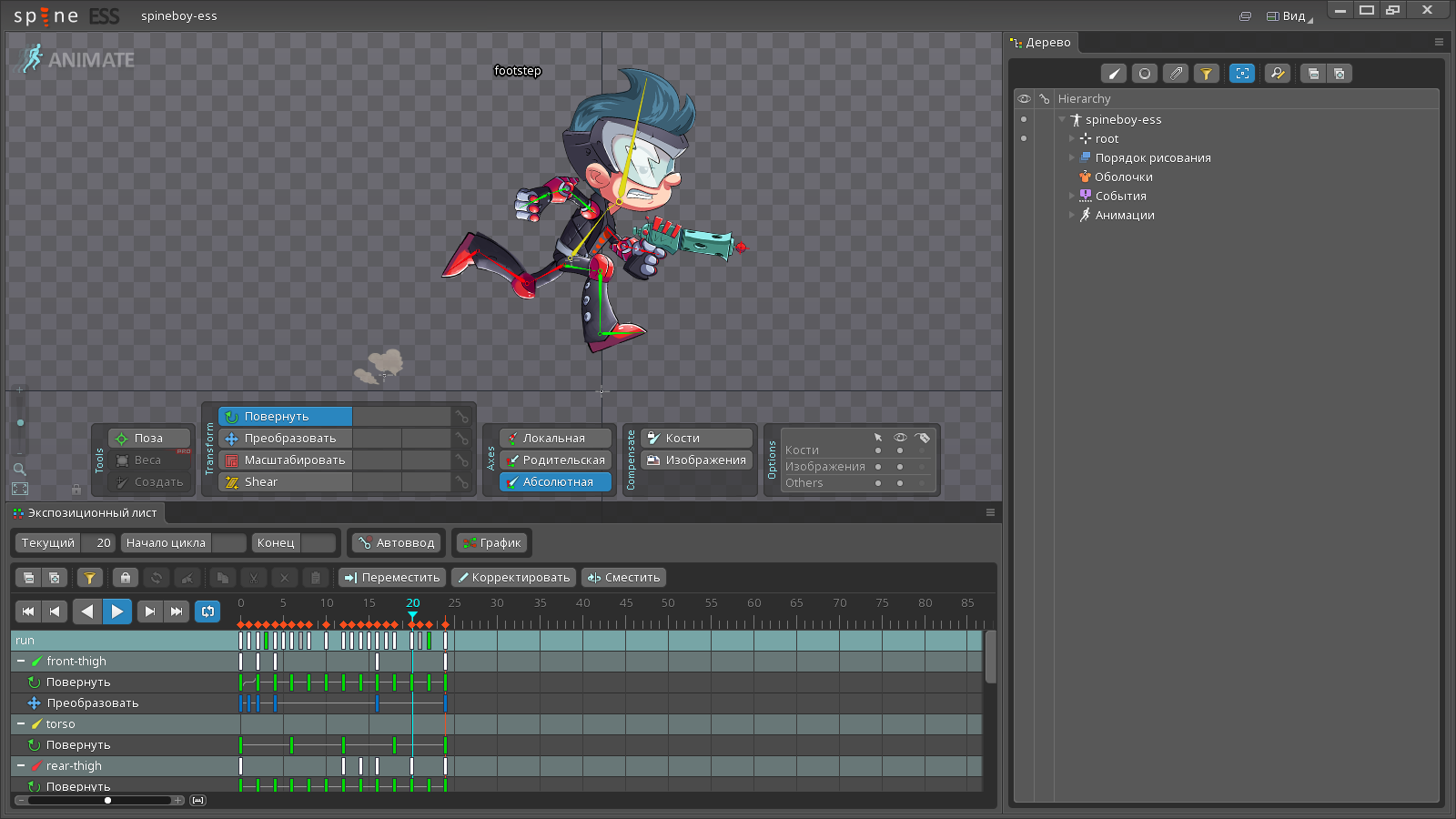Click the zoom magnifier icon in viewport
This screenshot has width=1456, height=819.
click(x=19, y=470)
